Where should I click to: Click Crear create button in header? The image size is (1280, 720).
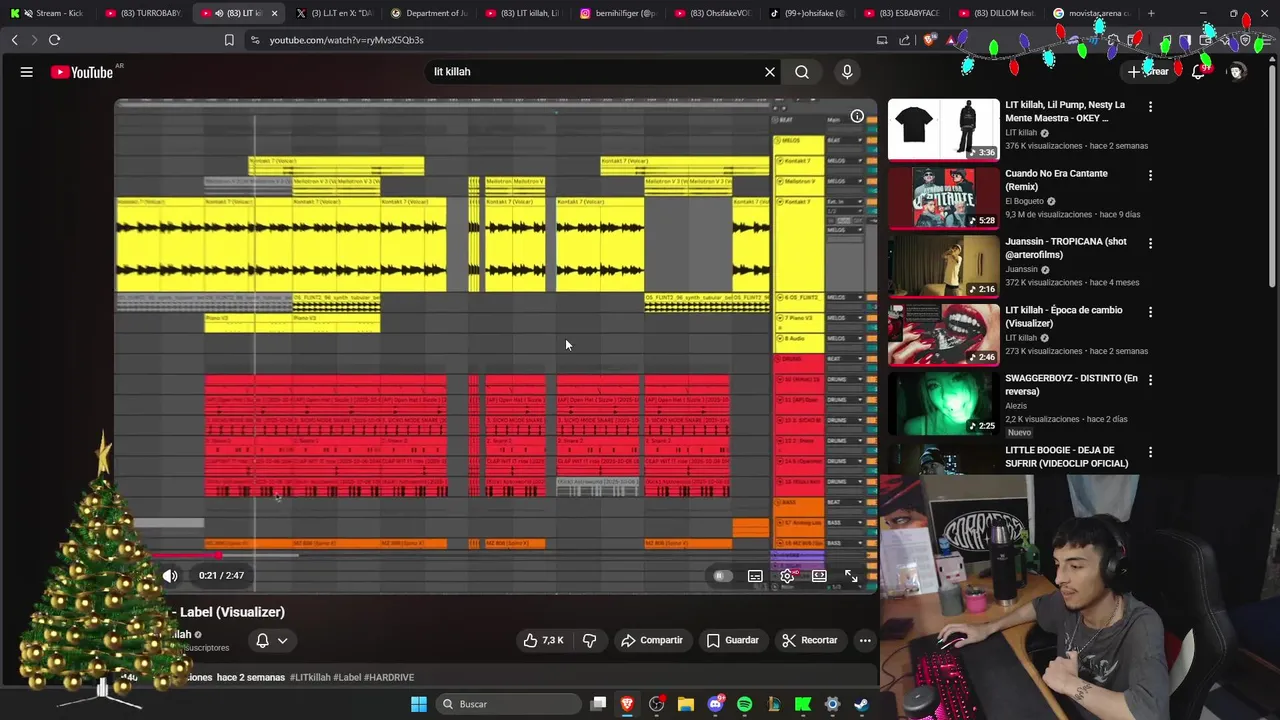coord(1148,72)
